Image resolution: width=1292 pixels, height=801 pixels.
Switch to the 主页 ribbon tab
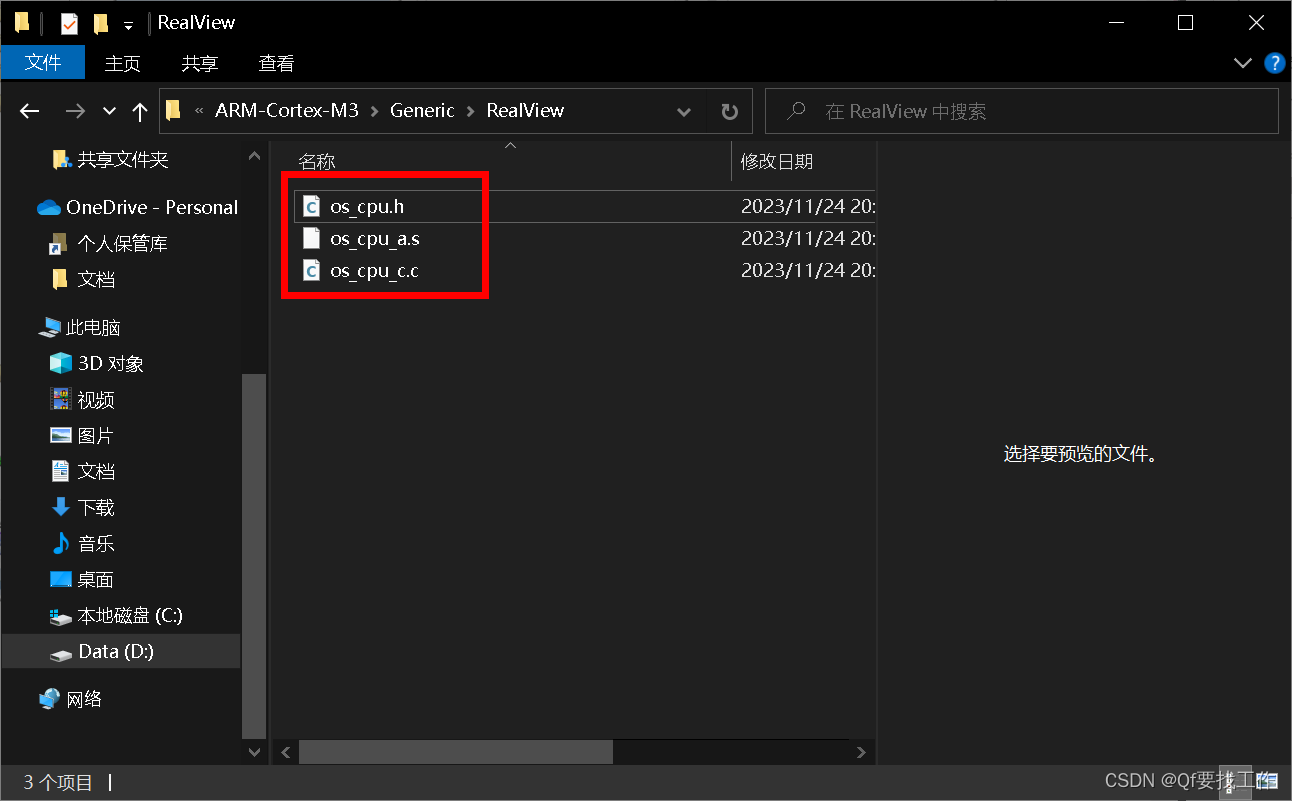(123, 63)
